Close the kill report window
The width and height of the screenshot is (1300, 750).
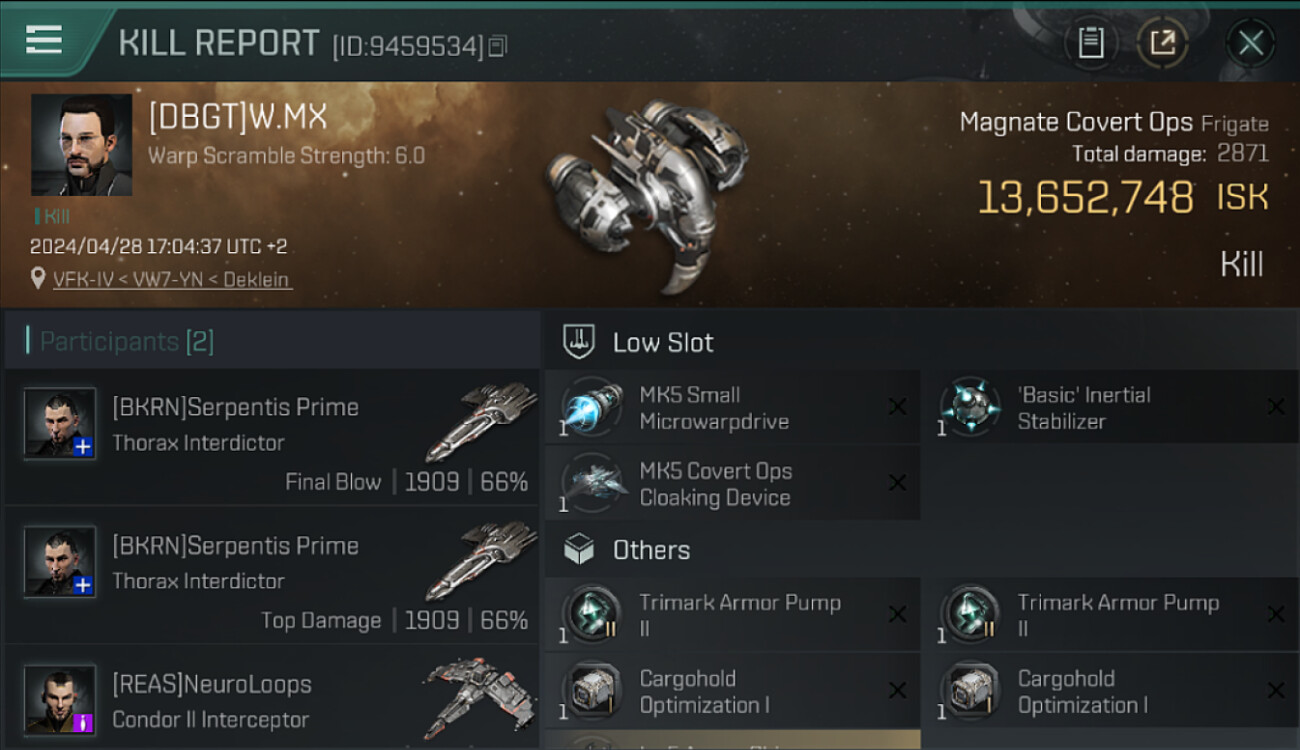[x=1250, y=43]
